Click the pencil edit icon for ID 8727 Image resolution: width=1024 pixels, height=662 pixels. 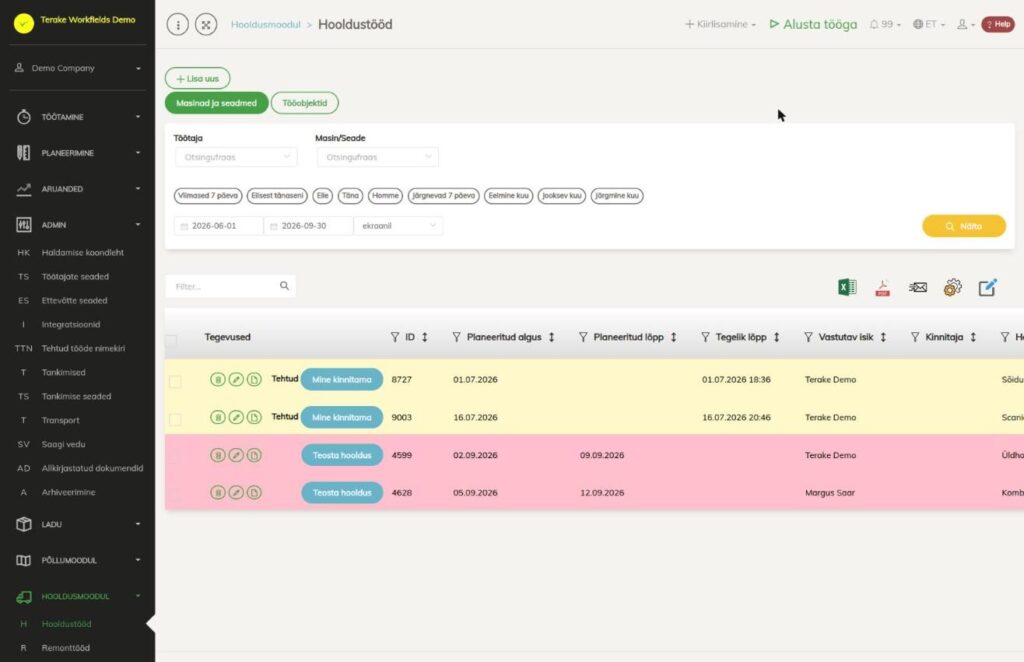click(236, 379)
